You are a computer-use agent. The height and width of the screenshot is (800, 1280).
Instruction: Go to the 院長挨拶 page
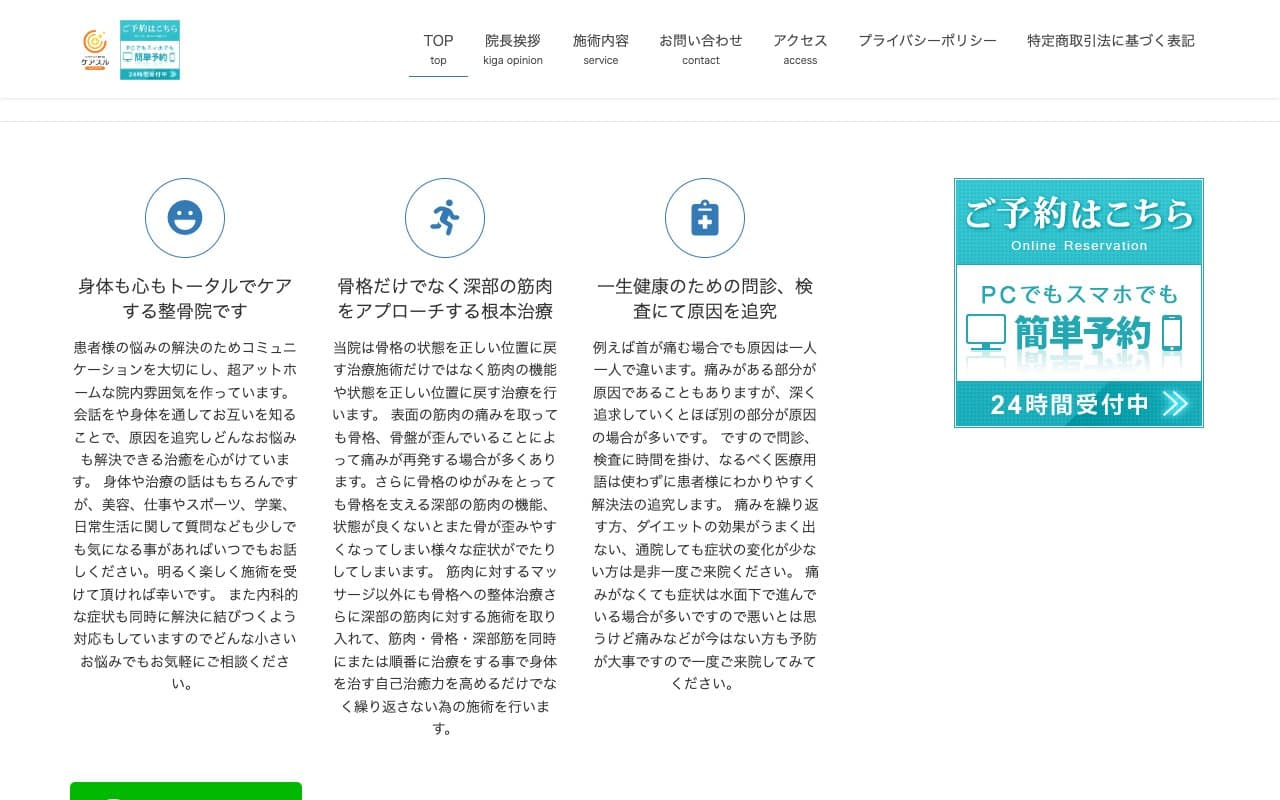pyautogui.click(x=513, y=41)
